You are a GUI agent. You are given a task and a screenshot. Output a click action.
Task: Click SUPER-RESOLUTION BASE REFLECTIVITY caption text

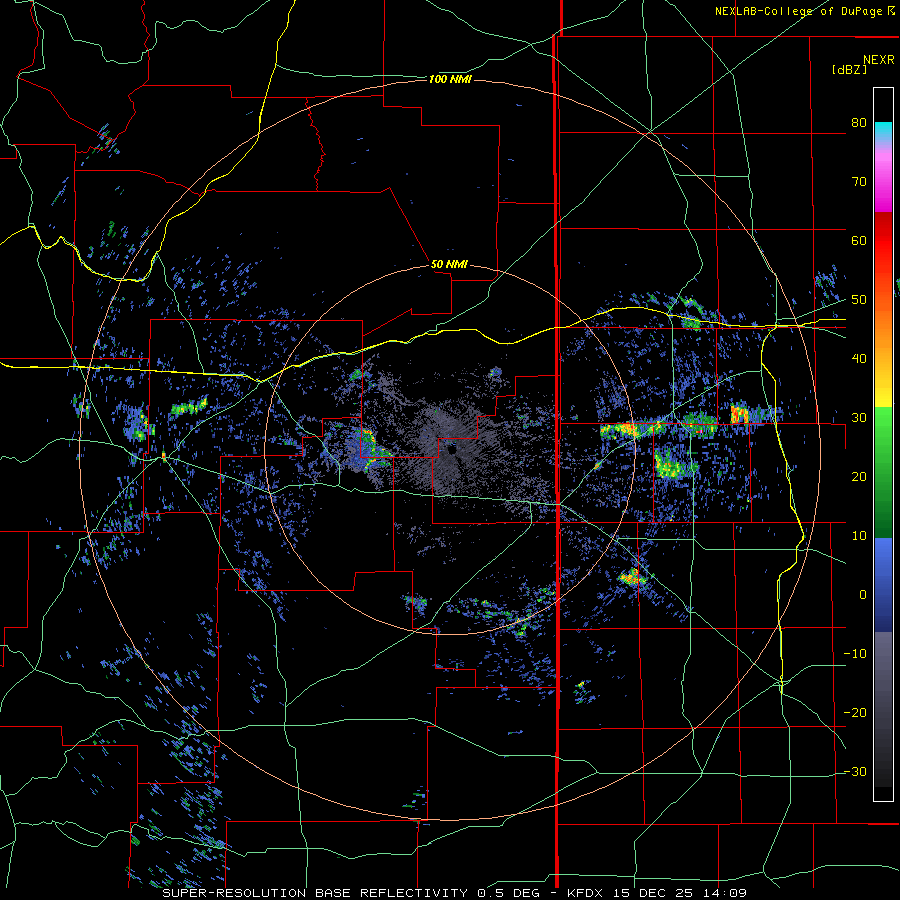click(x=315, y=893)
